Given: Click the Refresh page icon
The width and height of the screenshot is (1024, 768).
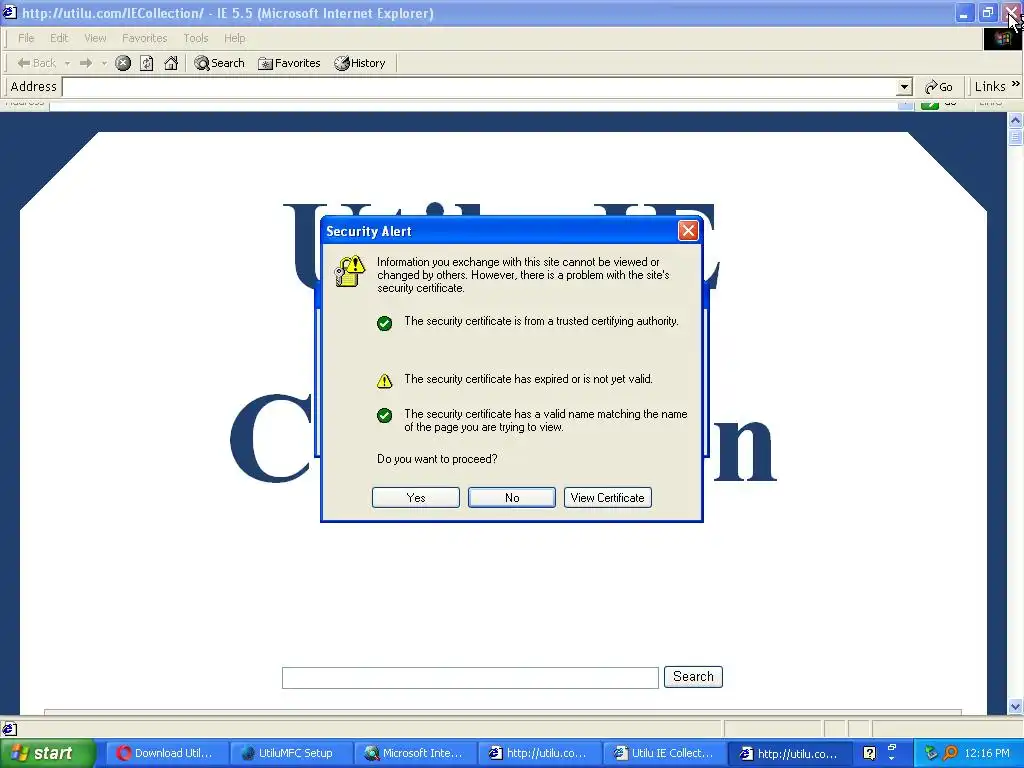Looking at the screenshot, I should click(147, 63).
